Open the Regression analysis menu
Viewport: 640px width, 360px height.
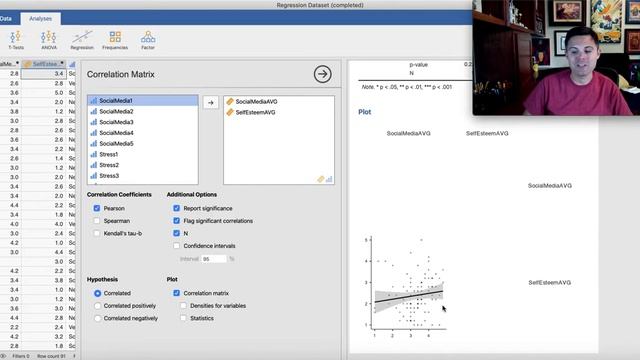(x=82, y=40)
